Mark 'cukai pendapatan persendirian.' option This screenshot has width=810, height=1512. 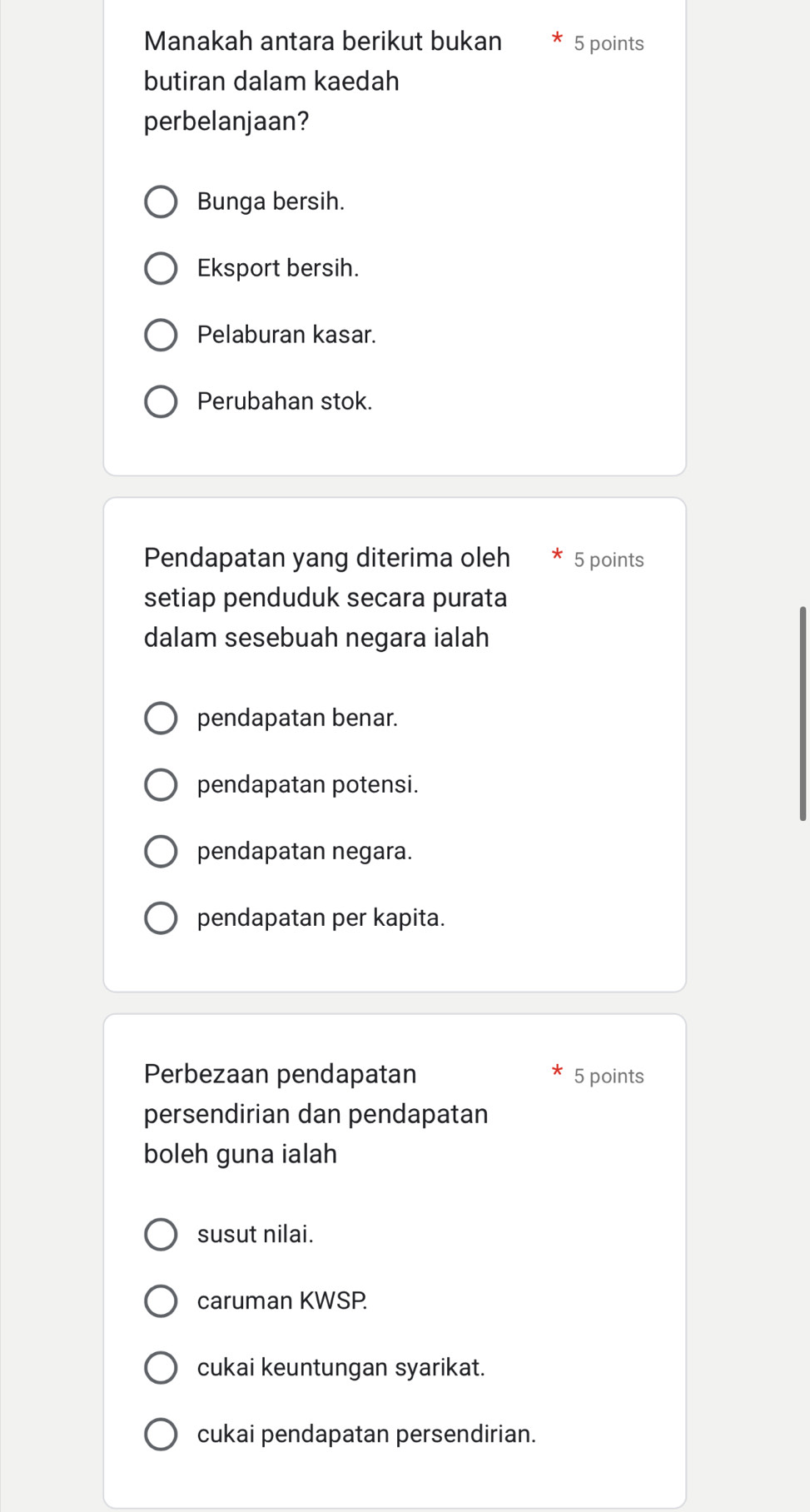[161, 1434]
